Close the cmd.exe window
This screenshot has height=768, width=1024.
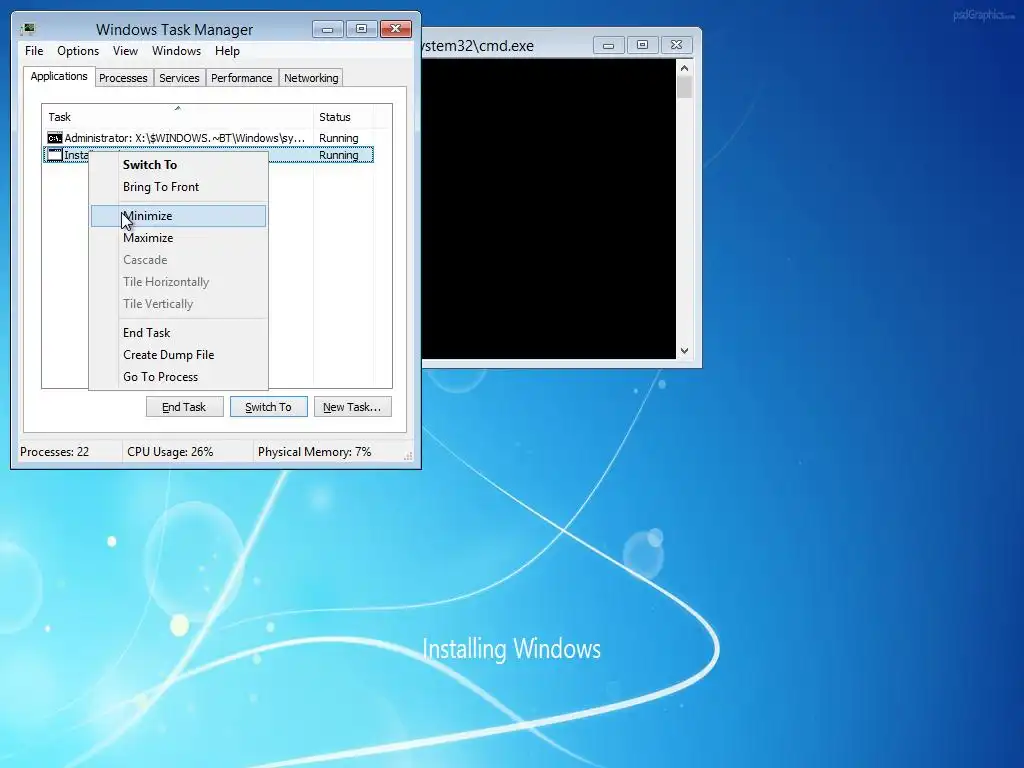pyautogui.click(x=677, y=45)
